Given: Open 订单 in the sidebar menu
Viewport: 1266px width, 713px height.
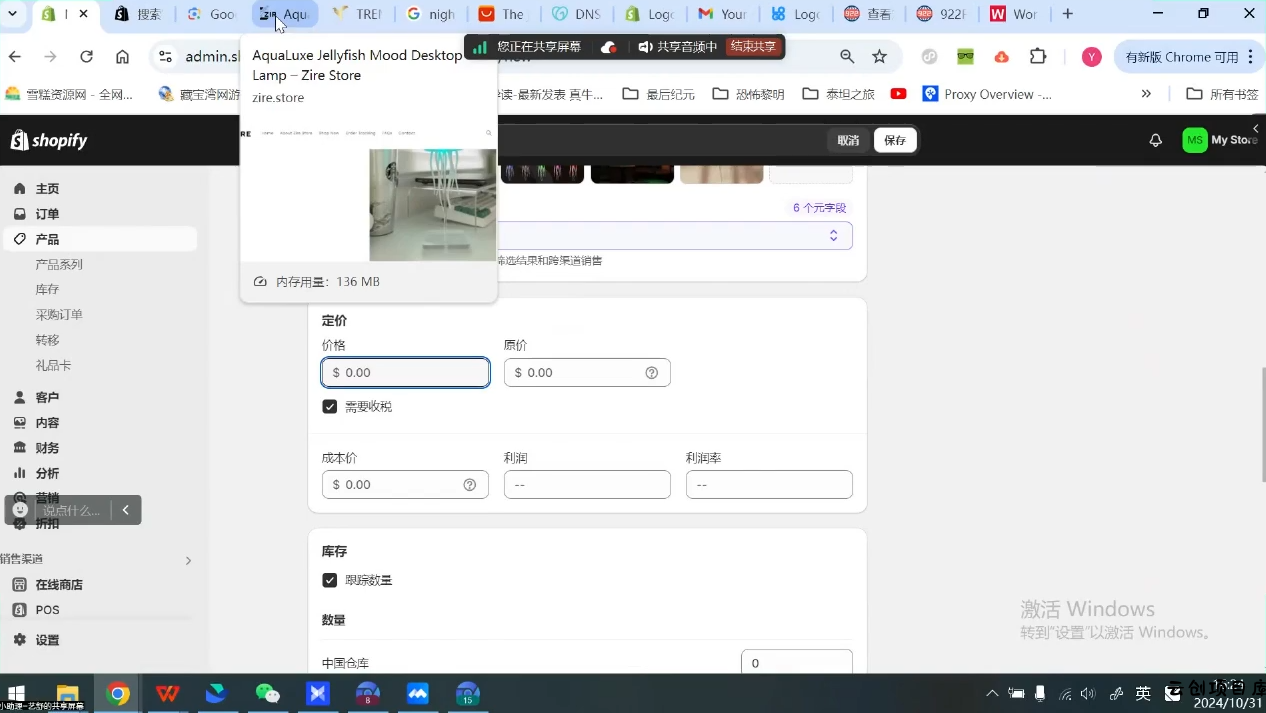Looking at the screenshot, I should tap(47, 214).
